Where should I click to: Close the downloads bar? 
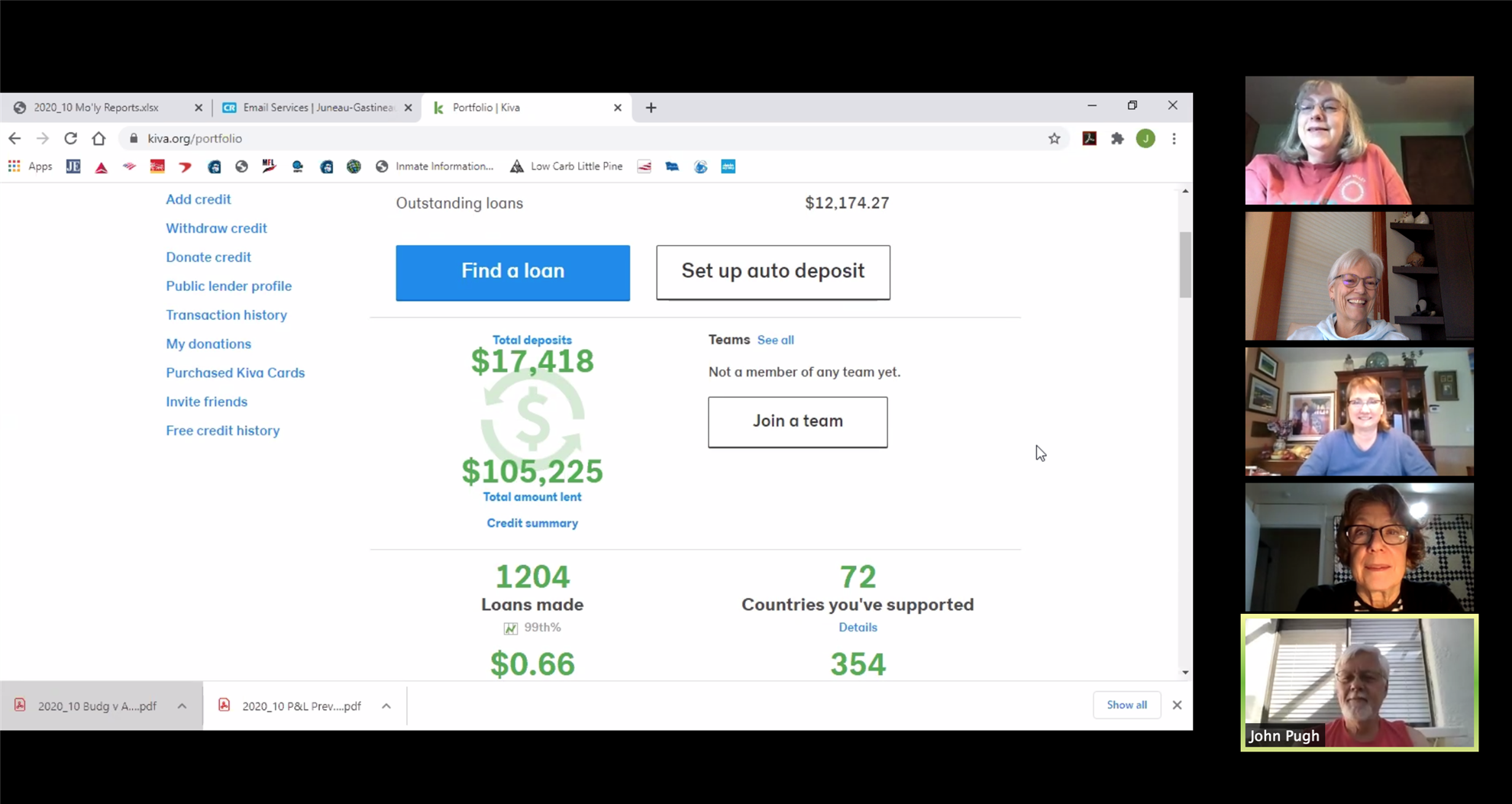click(x=1177, y=706)
